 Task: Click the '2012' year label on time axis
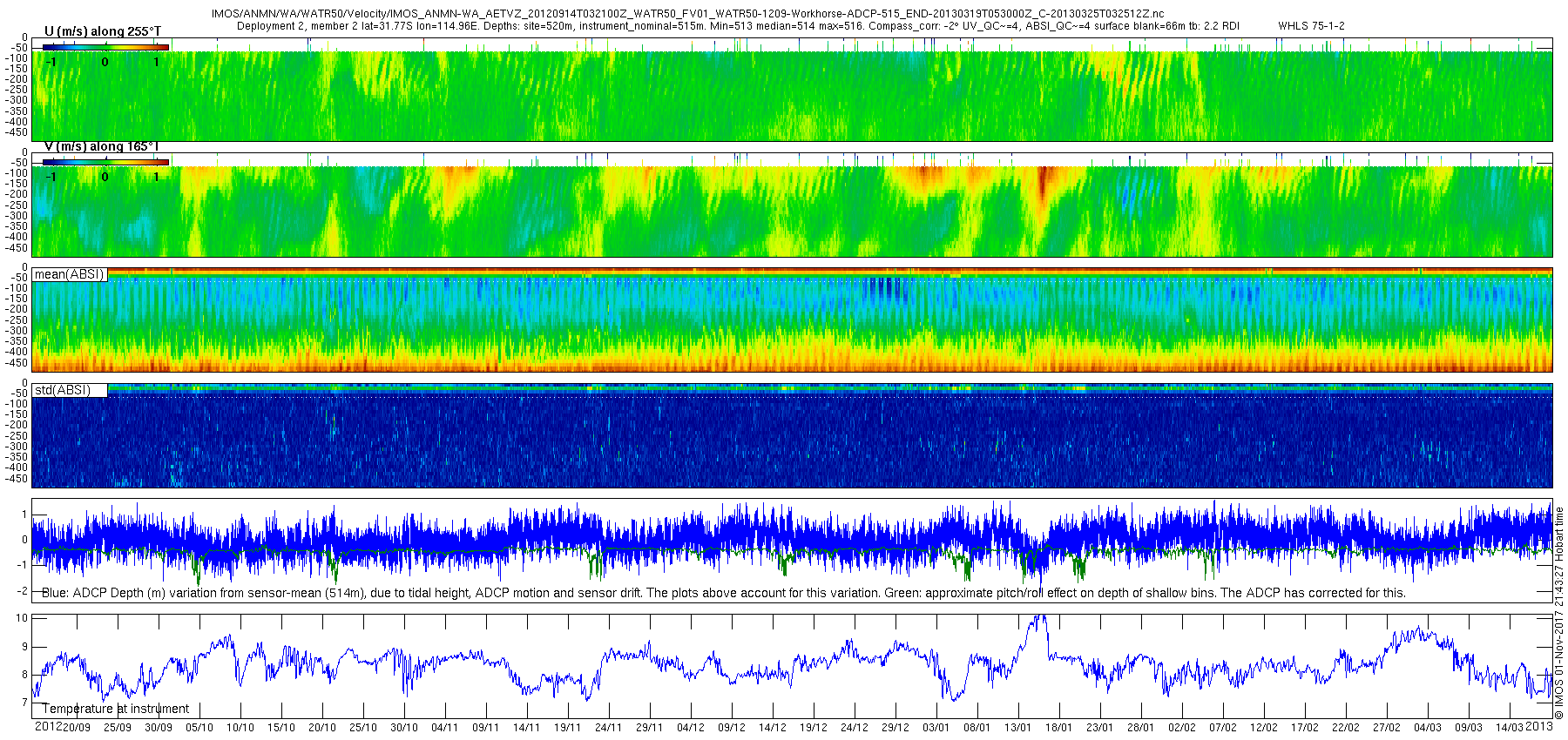(48, 726)
